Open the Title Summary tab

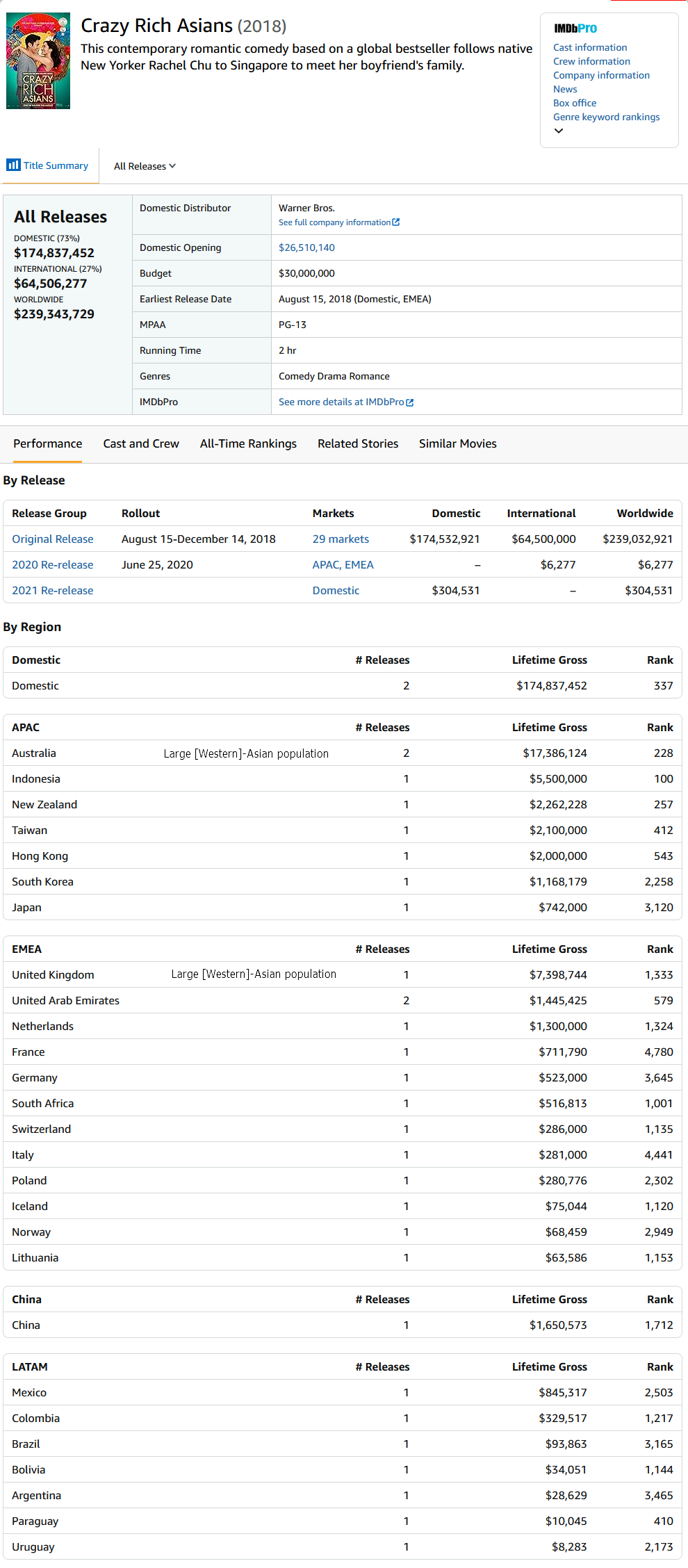coord(48,165)
